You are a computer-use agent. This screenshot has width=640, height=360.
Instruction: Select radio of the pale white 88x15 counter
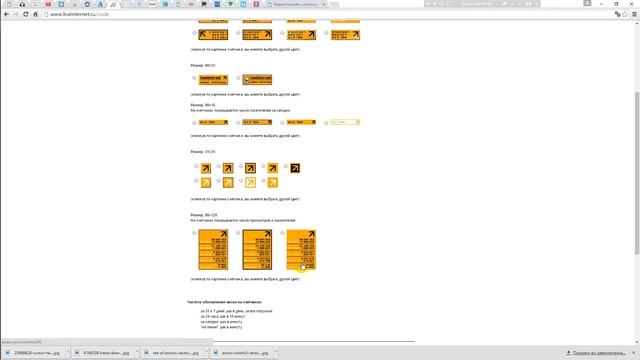(x=326, y=122)
